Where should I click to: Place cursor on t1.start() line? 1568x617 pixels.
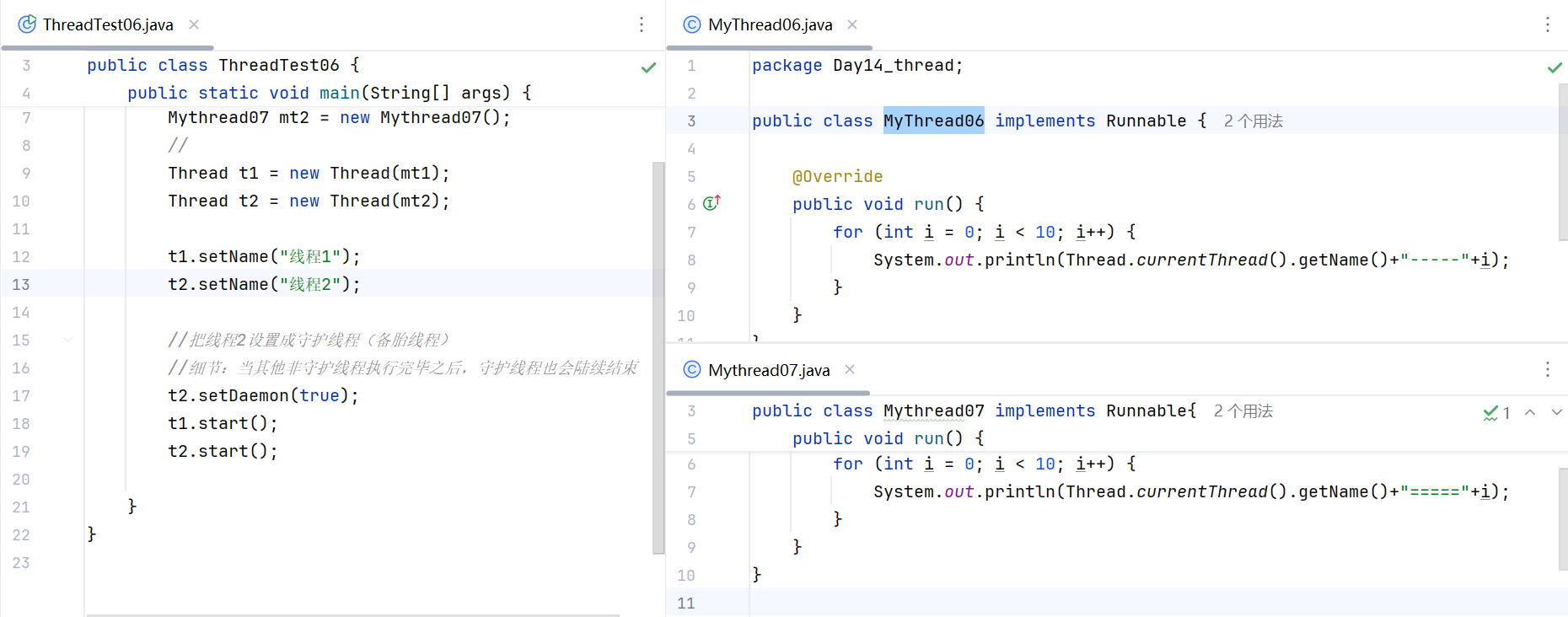[x=223, y=423]
